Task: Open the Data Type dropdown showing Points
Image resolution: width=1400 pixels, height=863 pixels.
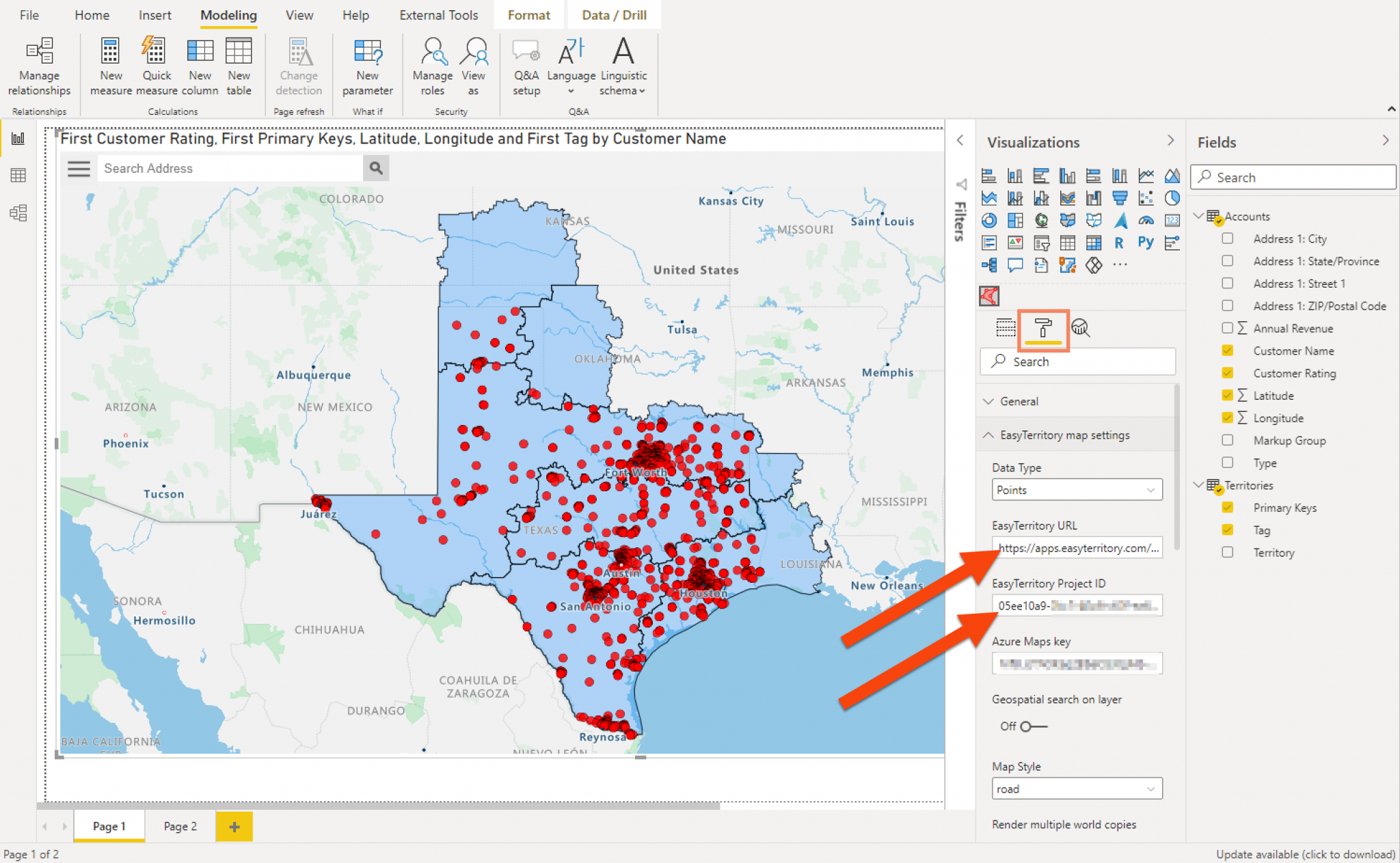Action: point(1077,489)
